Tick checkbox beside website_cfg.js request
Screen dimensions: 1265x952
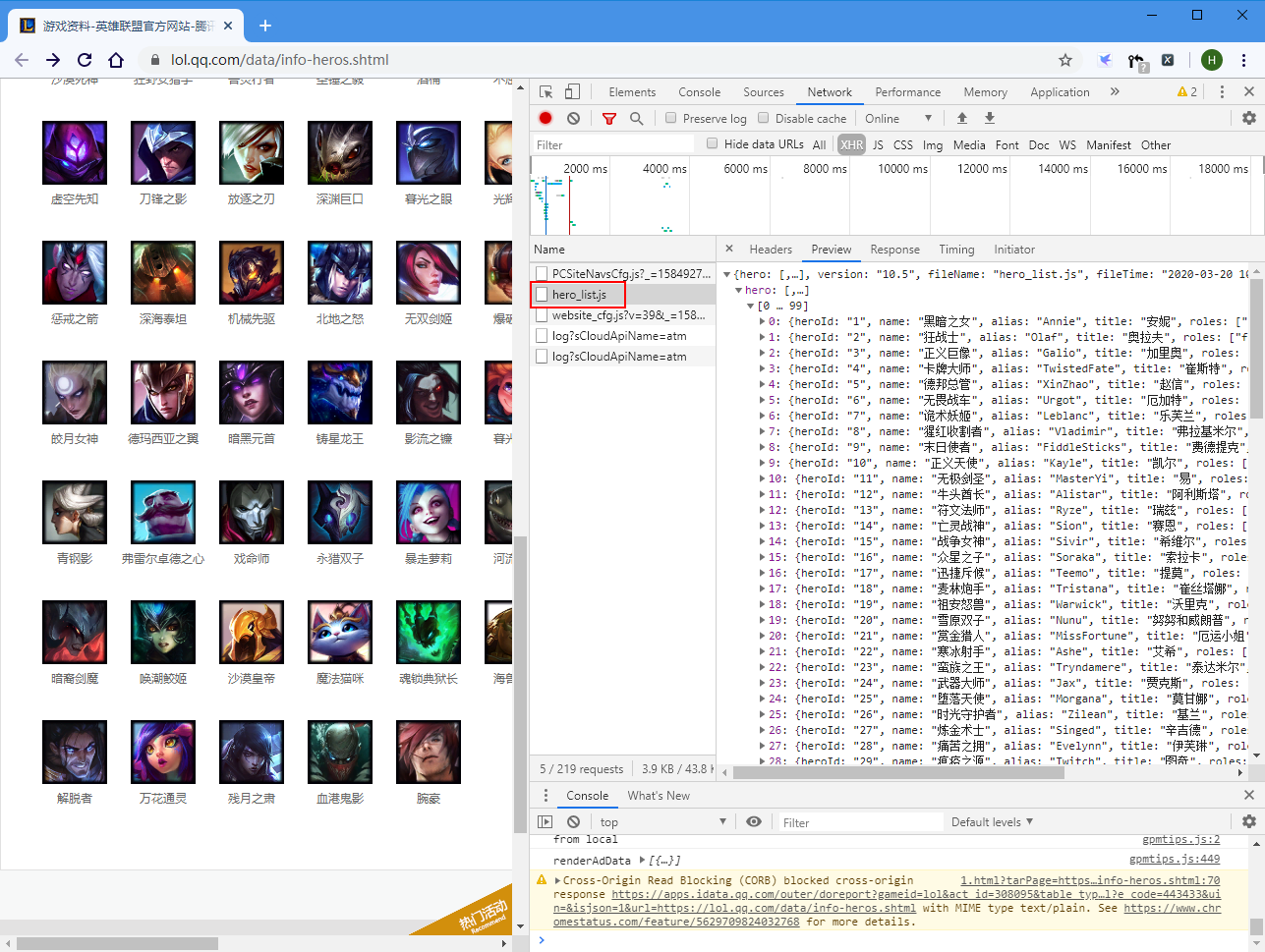542,314
